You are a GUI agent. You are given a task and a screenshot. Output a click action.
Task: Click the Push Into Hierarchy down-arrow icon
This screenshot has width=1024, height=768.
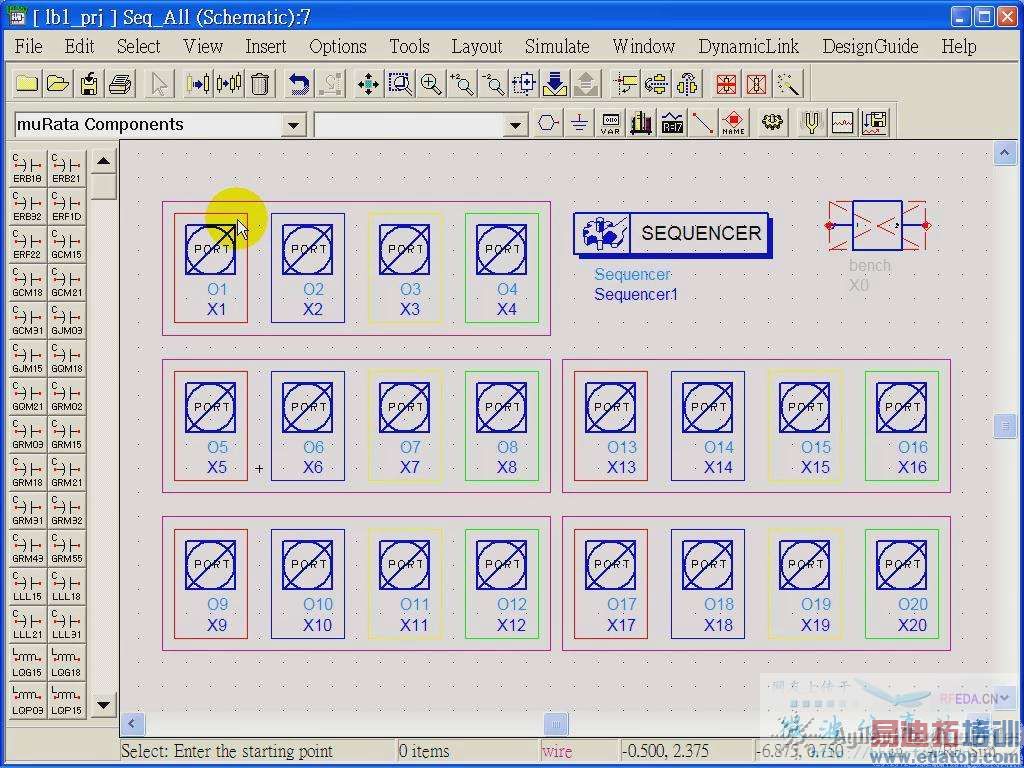(x=555, y=84)
